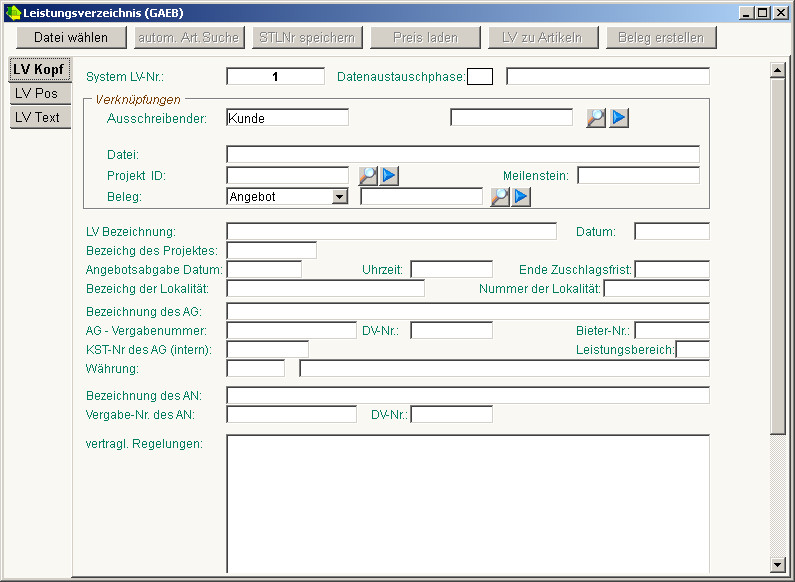Switch to the LV Text tab
The image size is (795, 582).
[x=40, y=118]
